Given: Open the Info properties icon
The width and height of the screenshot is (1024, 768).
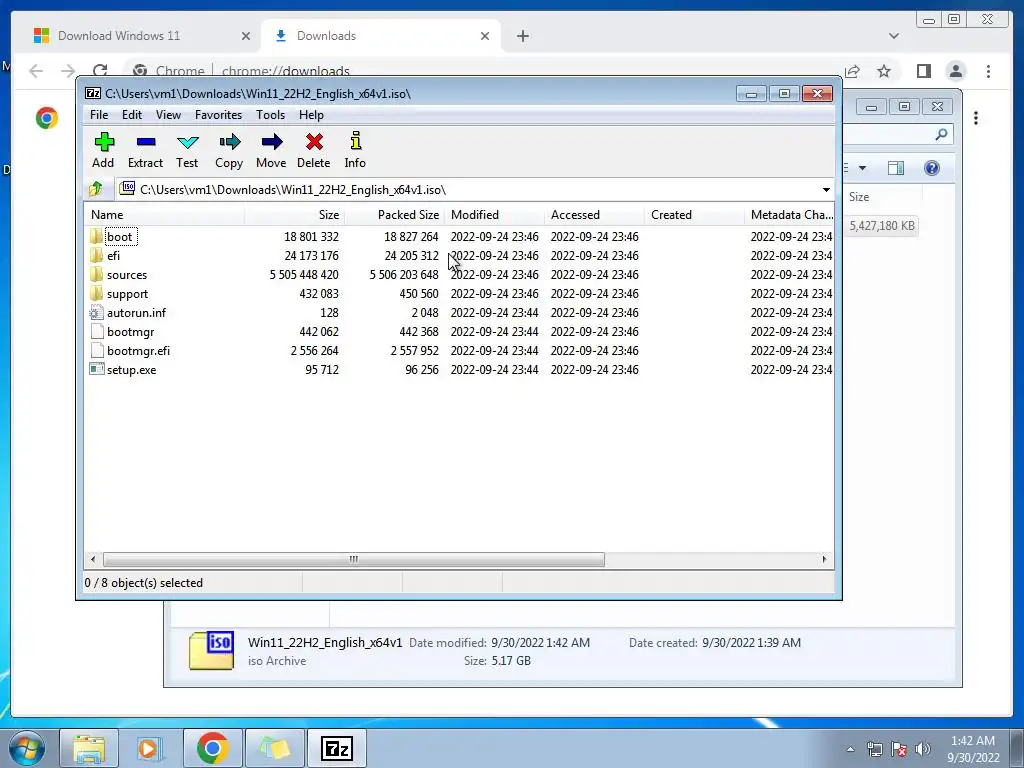Looking at the screenshot, I should pos(356,141).
